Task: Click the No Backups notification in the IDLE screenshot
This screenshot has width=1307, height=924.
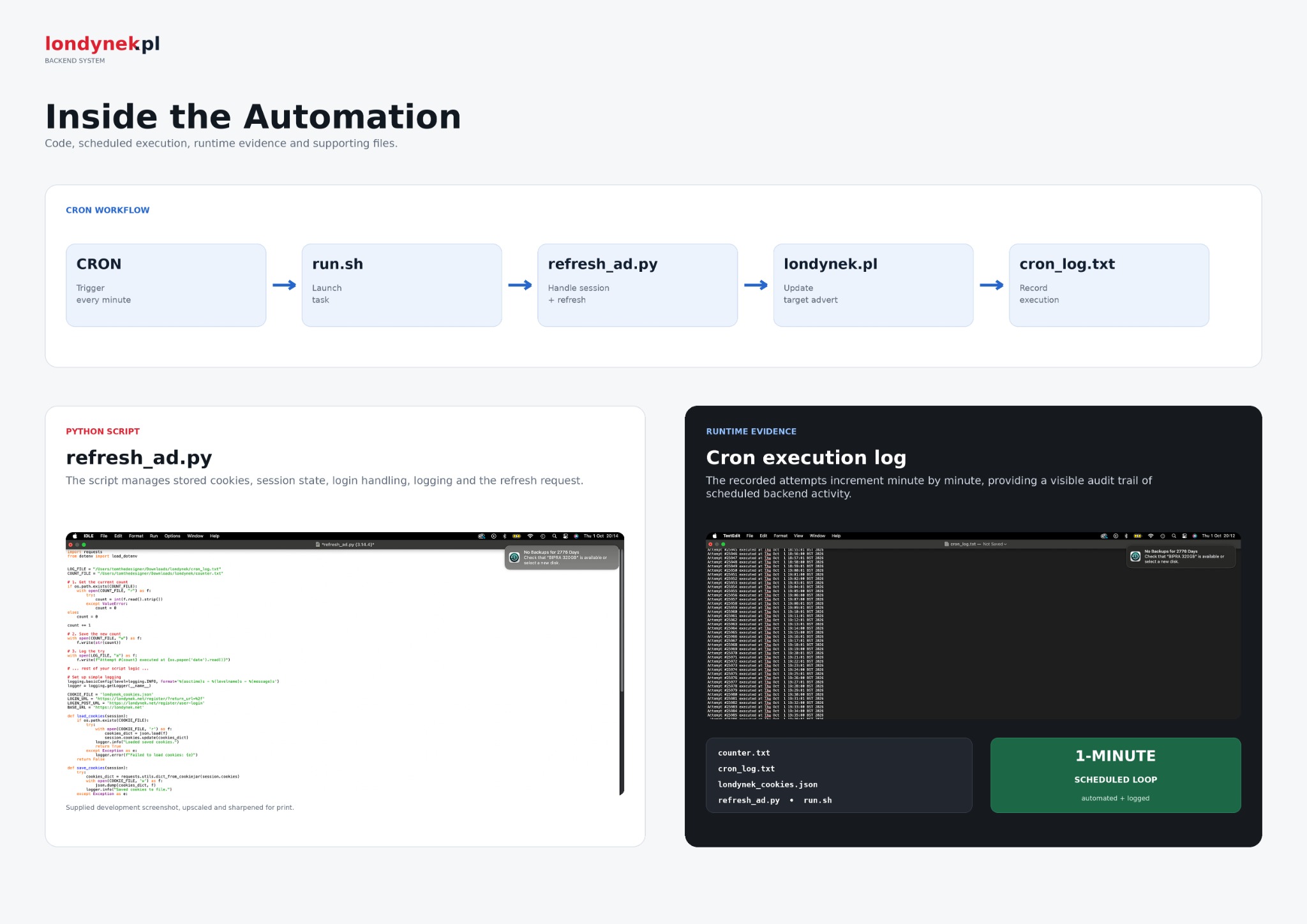Action: (562, 558)
